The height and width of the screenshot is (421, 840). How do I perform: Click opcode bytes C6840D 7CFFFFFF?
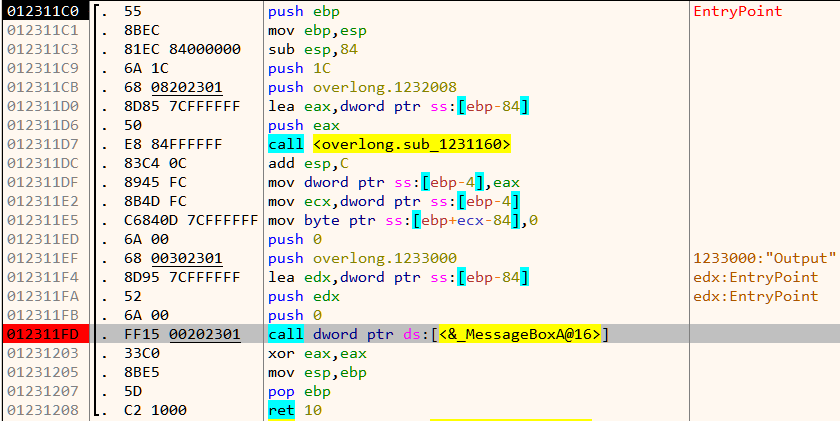coord(191,220)
